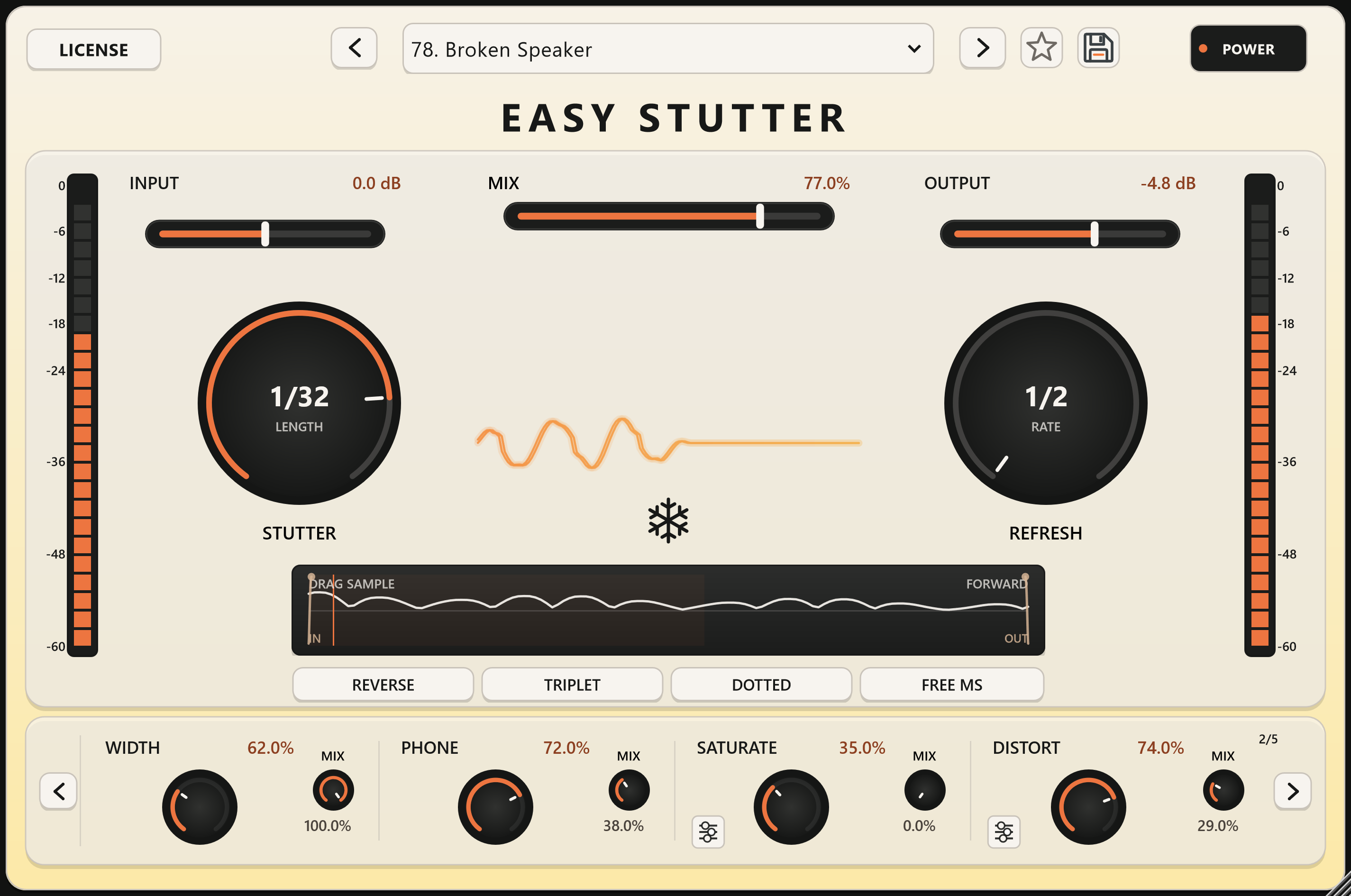Click the WIDTH MIX small knob
Viewport: 1351px width, 896px height.
point(333,790)
